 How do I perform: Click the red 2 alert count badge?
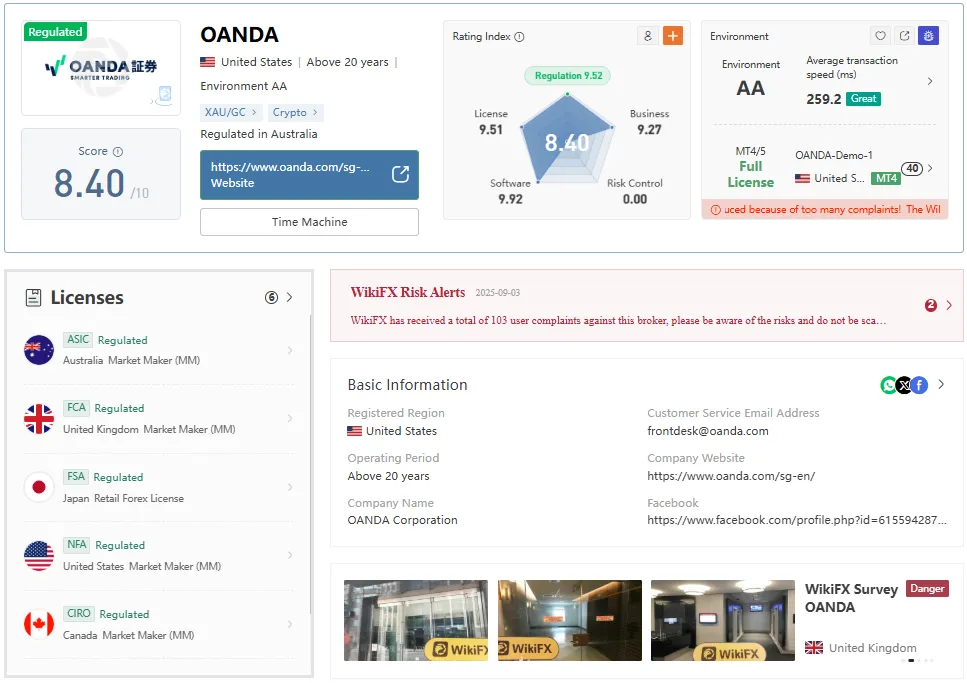point(931,305)
